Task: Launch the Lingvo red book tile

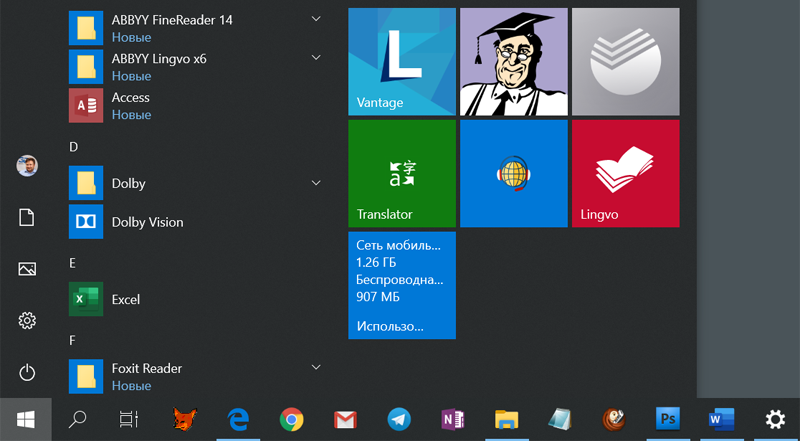Action: 624,173
